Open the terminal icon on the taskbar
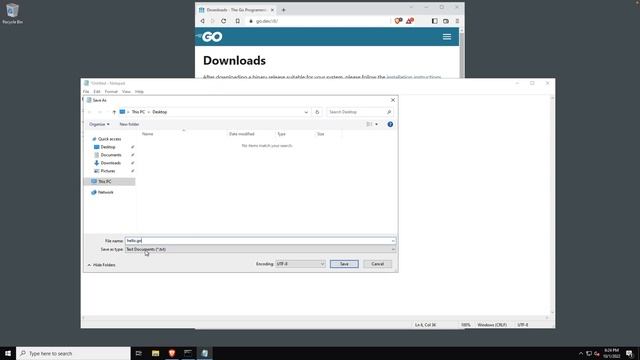This screenshot has height=360, width=640. pyautogui.click(x=188, y=353)
